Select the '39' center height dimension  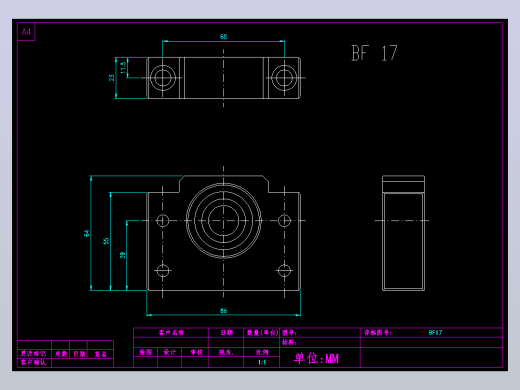click(x=122, y=255)
